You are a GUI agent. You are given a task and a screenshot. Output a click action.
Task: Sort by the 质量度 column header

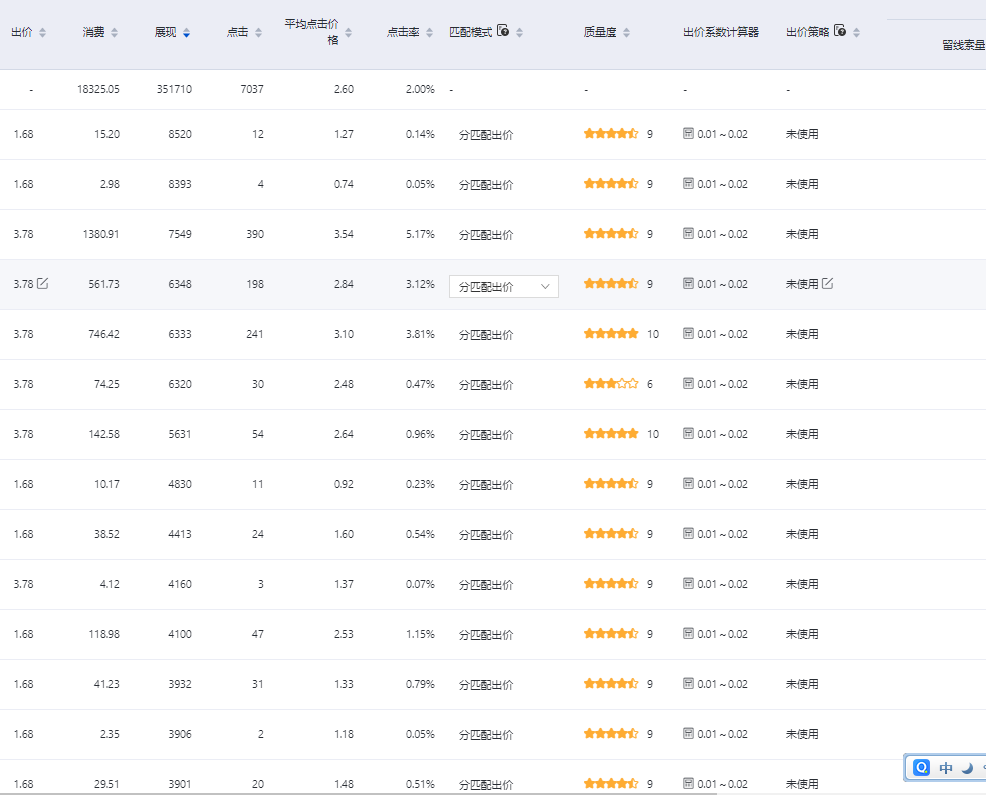(606, 33)
